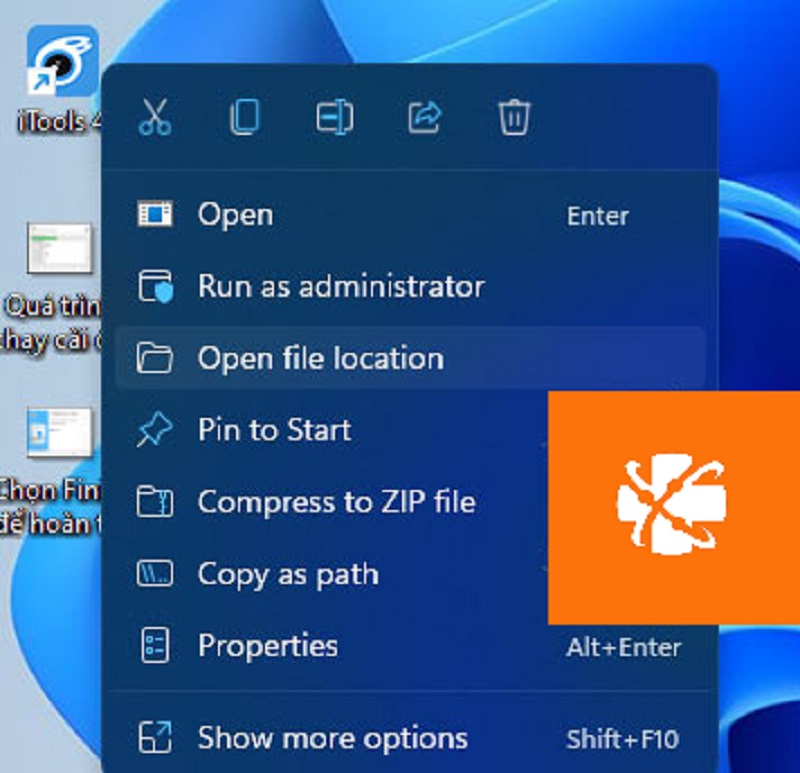Select the iTools 4 desktop shortcut icon

62,60
